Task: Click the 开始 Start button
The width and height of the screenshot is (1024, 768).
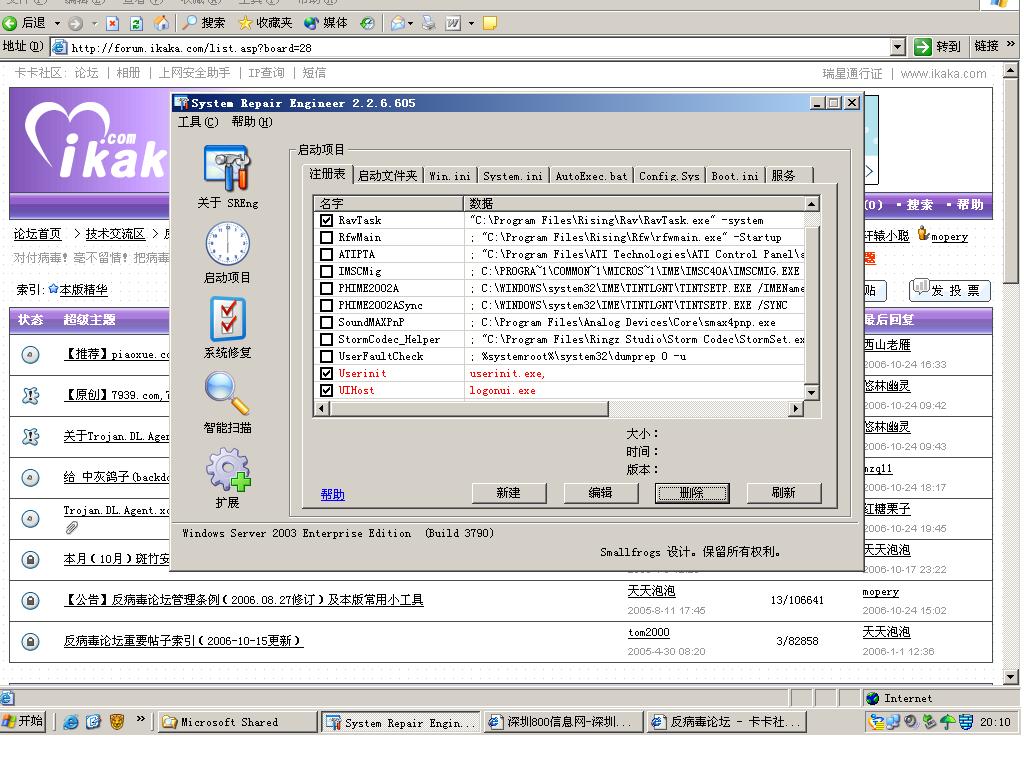Action: 23,721
